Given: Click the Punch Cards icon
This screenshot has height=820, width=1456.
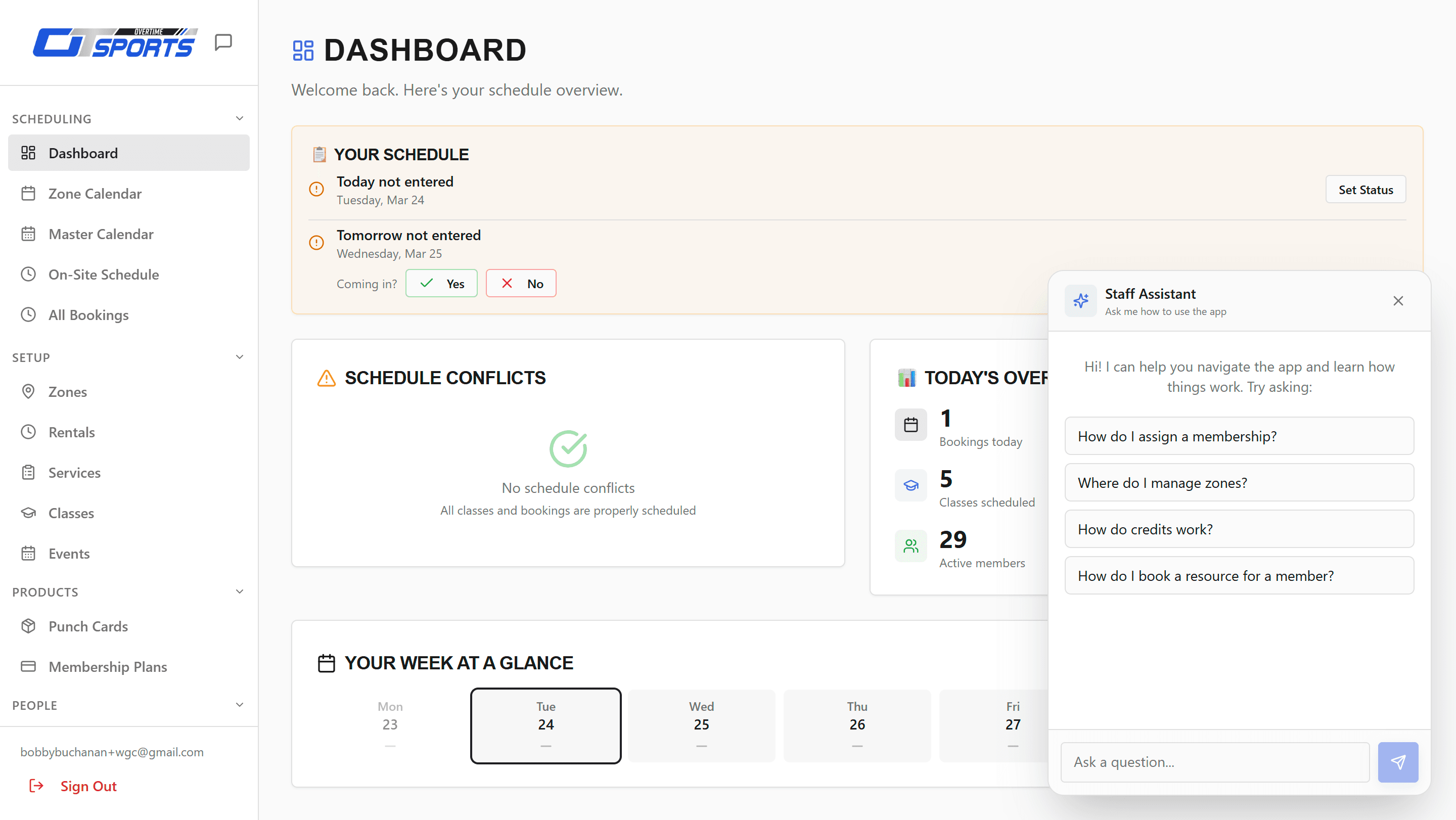Looking at the screenshot, I should [x=28, y=626].
